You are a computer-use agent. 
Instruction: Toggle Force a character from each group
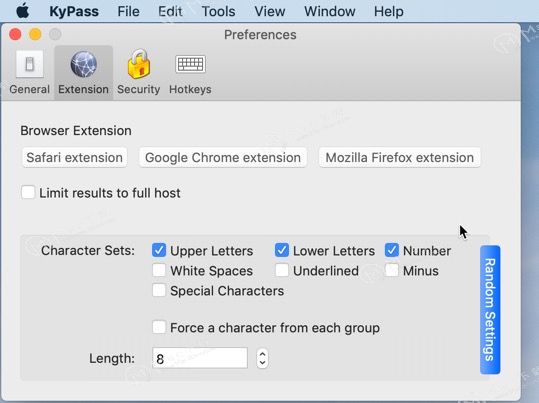[x=159, y=327]
